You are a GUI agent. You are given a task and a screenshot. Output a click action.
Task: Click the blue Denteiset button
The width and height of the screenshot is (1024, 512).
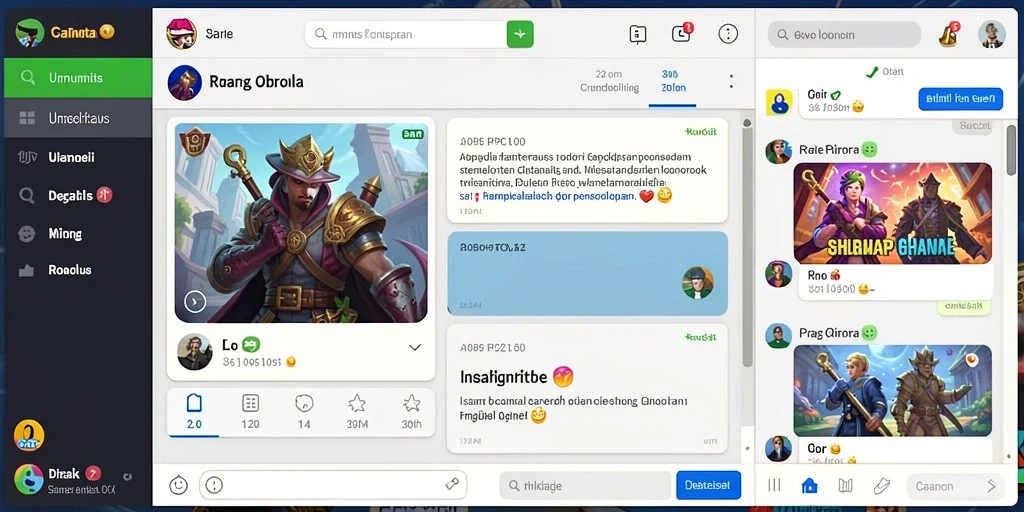point(709,486)
